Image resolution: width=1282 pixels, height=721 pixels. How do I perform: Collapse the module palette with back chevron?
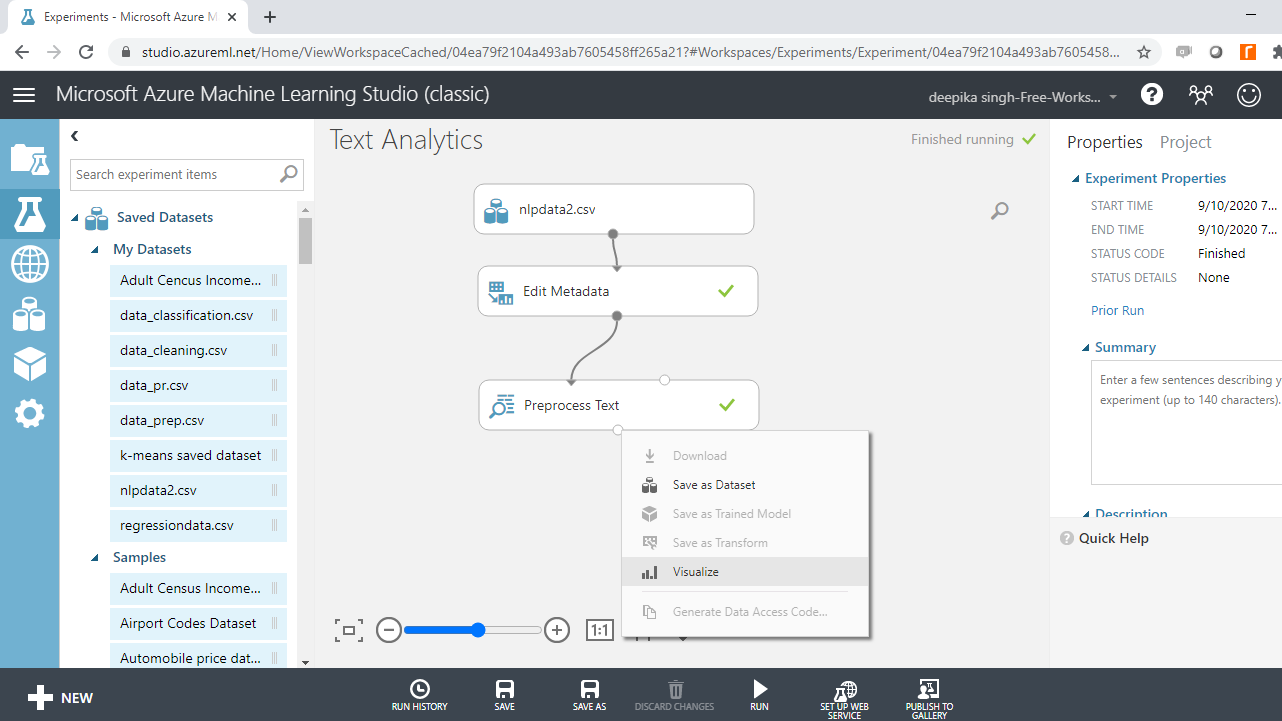click(x=75, y=136)
